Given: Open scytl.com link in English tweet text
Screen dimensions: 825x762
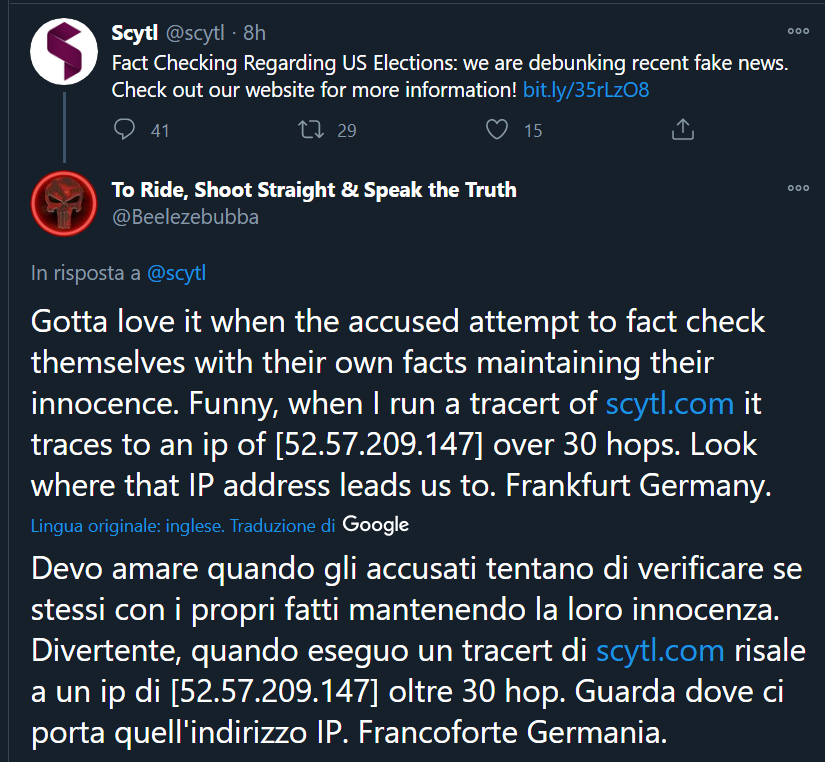Looking at the screenshot, I should 670,404.
